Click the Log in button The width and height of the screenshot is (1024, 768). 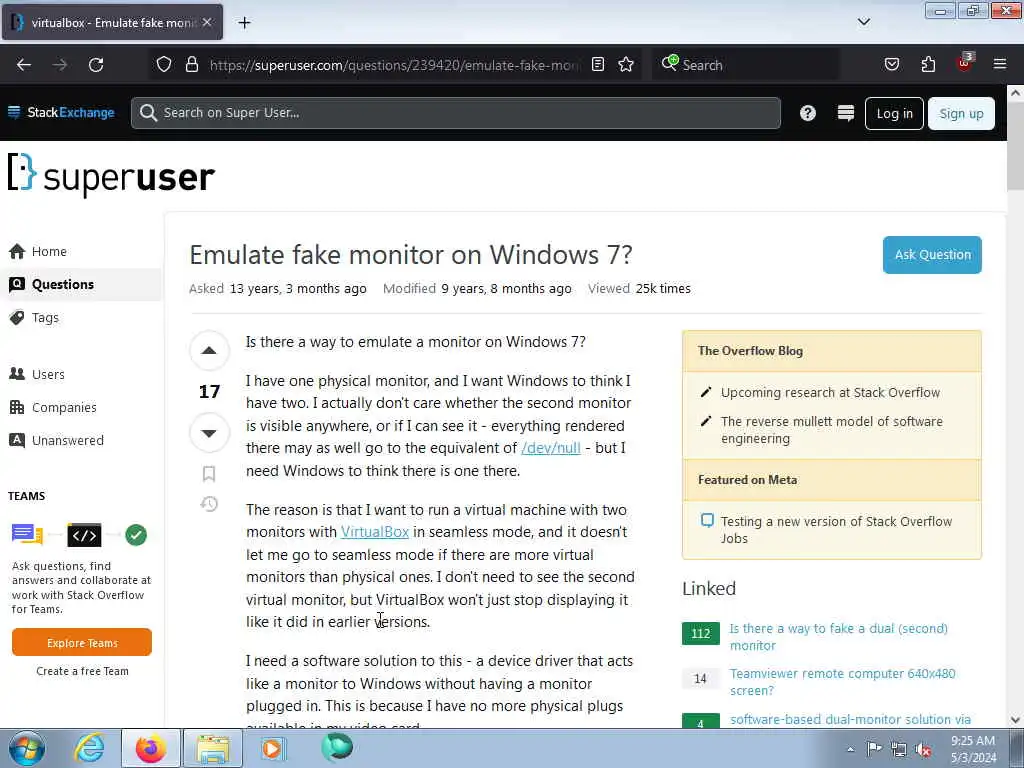point(894,114)
